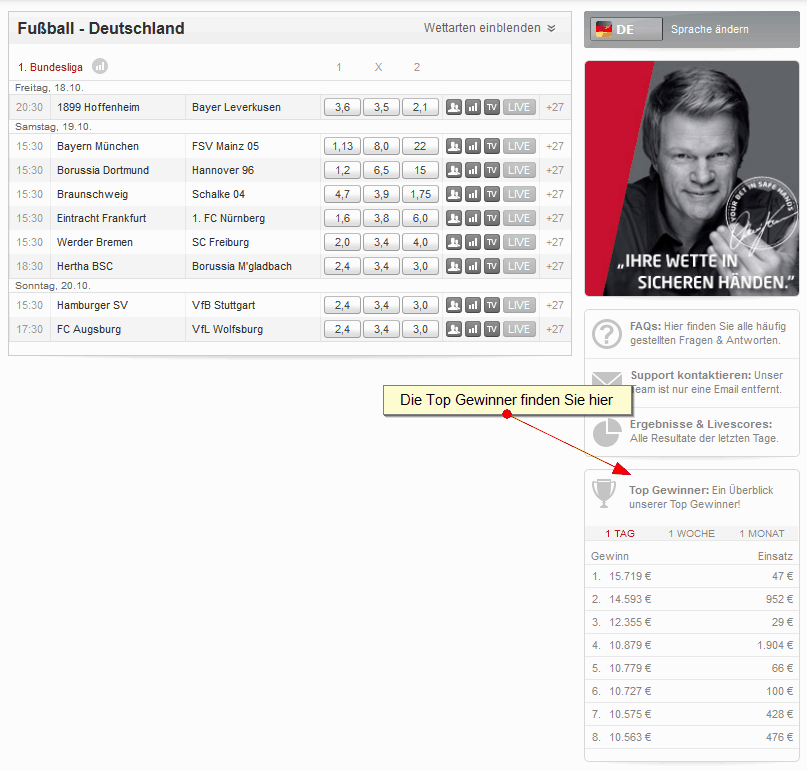
Task: Click LIVE button for Hoffenheim match
Action: (519, 107)
